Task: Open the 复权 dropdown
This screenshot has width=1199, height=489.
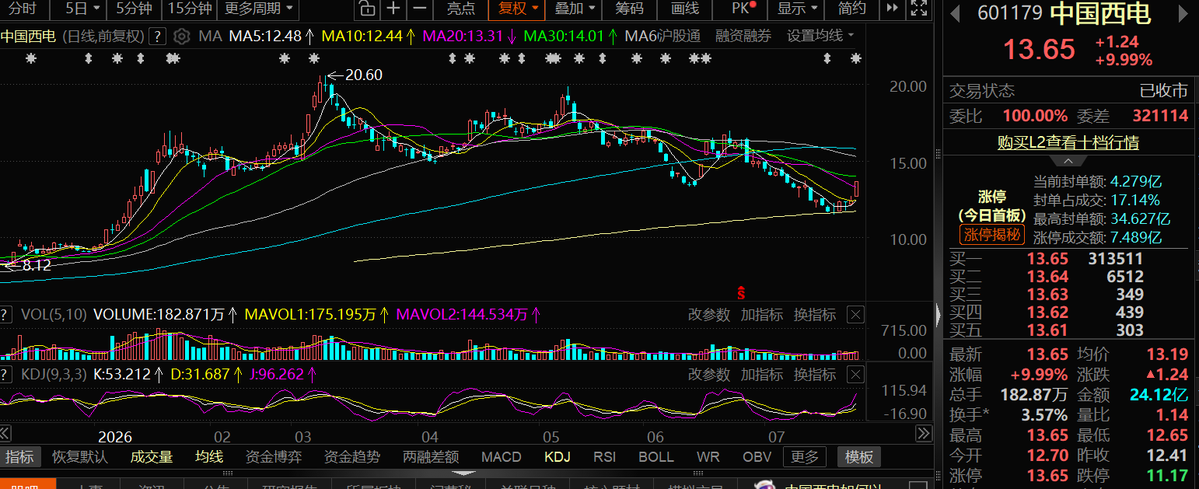Action: click(x=518, y=9)
